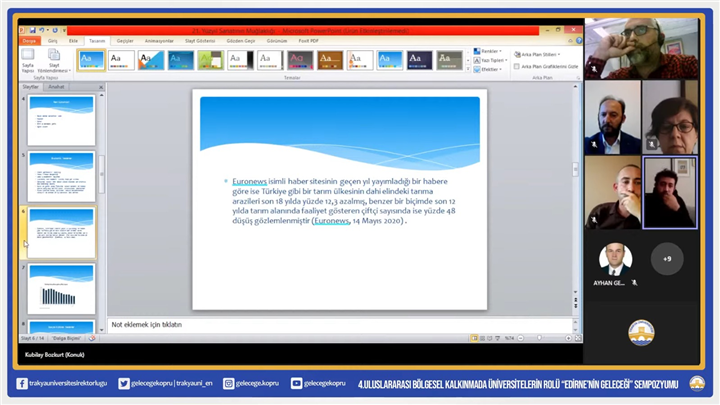Switch to the Slayt Gösterisi tab
This screenshot has width=720, height=405.
pyautogui.click(x=200, y=41)
